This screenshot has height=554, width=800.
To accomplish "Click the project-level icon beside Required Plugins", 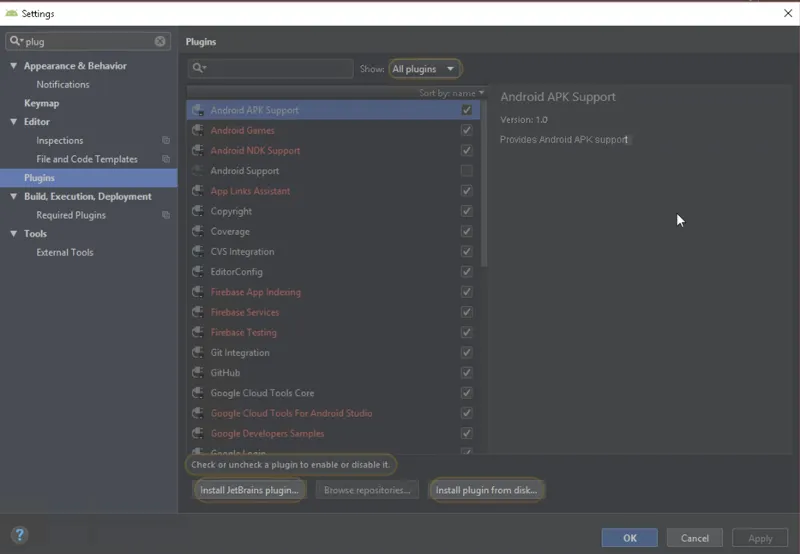I will pyautogui.click(x=166, y=215).
